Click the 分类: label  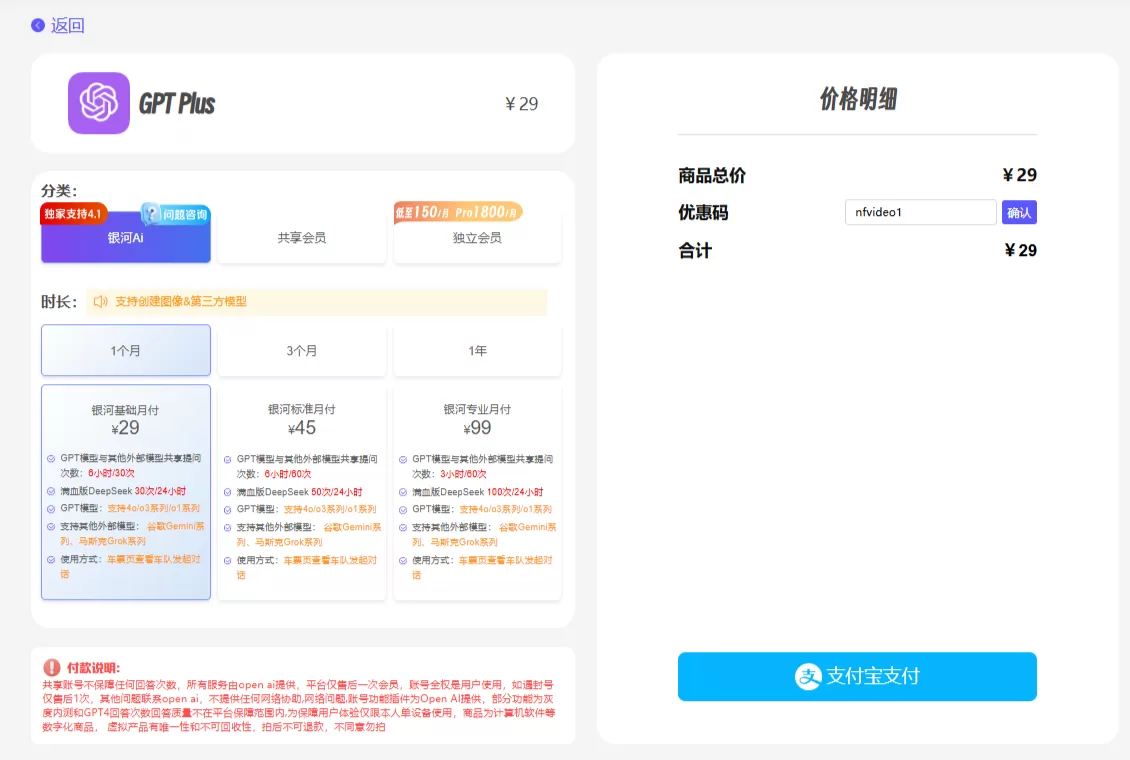(x=59, y=191)
